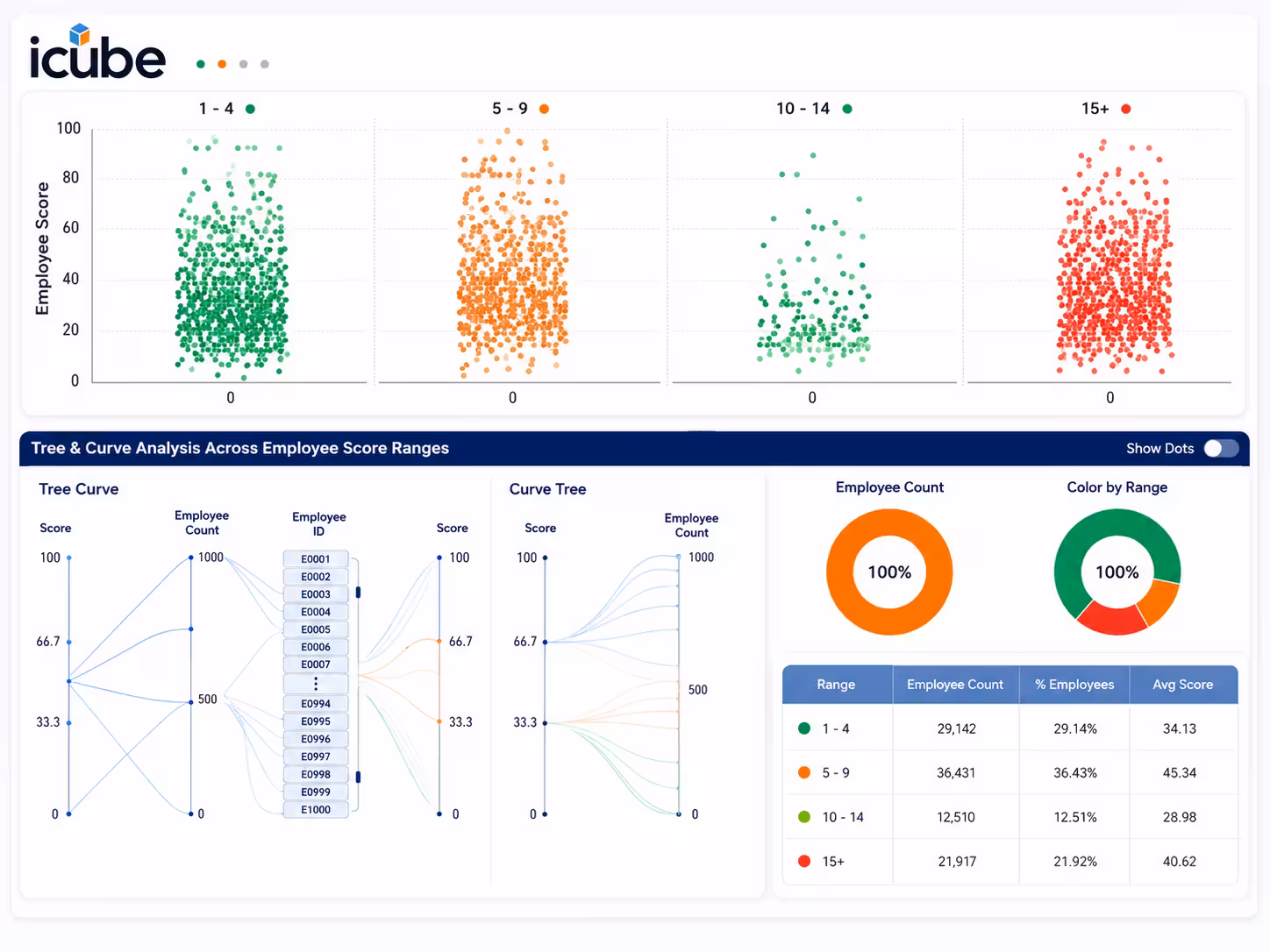Select the orange pagination dot near the logo
Screen dimensions: 1270x952
tap(222, 64)
